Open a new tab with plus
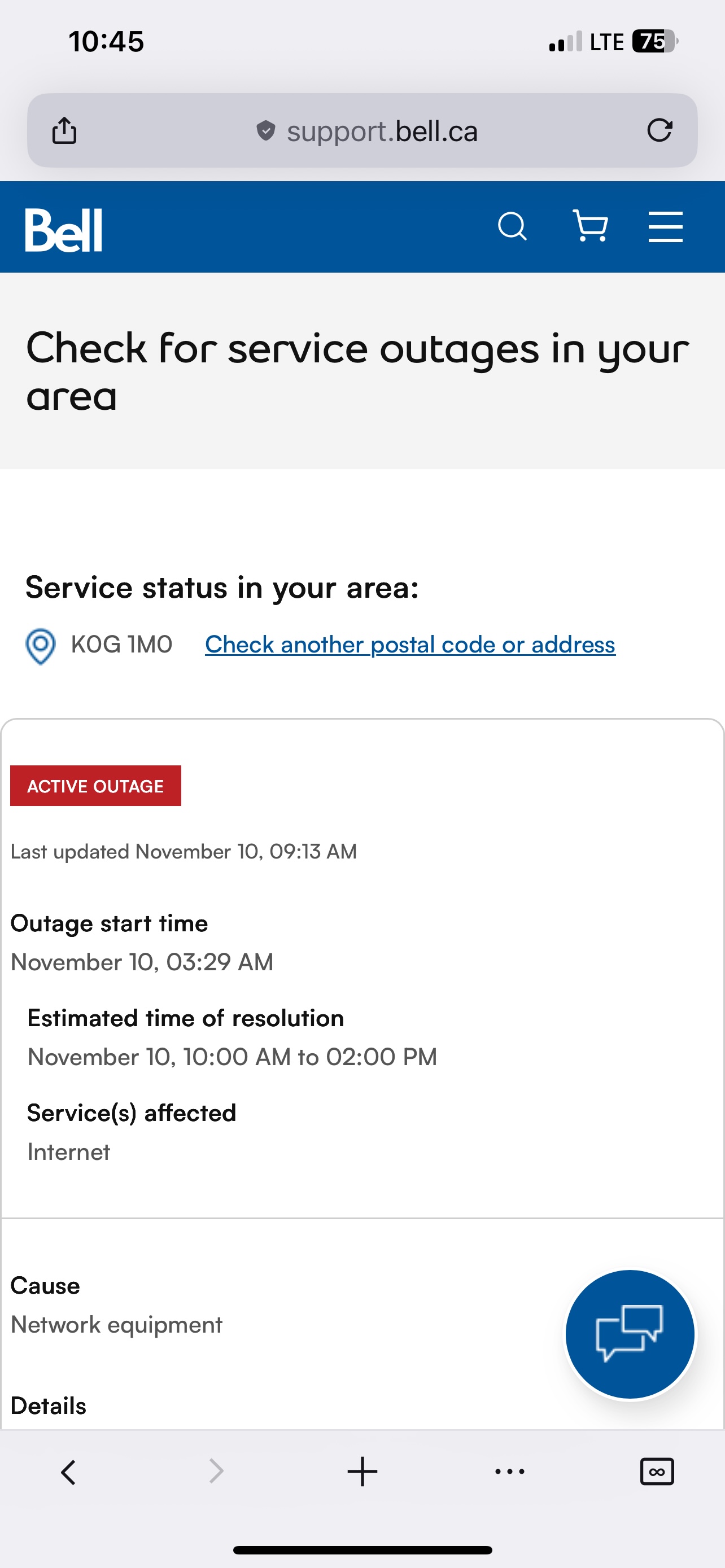725x1568 pixels. pyautogui.click(x=362, y=1473)
